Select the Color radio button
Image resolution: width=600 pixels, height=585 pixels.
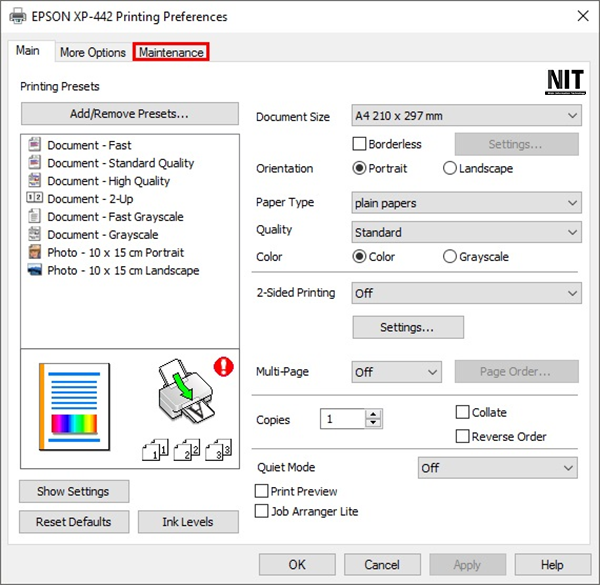point(359,256)
